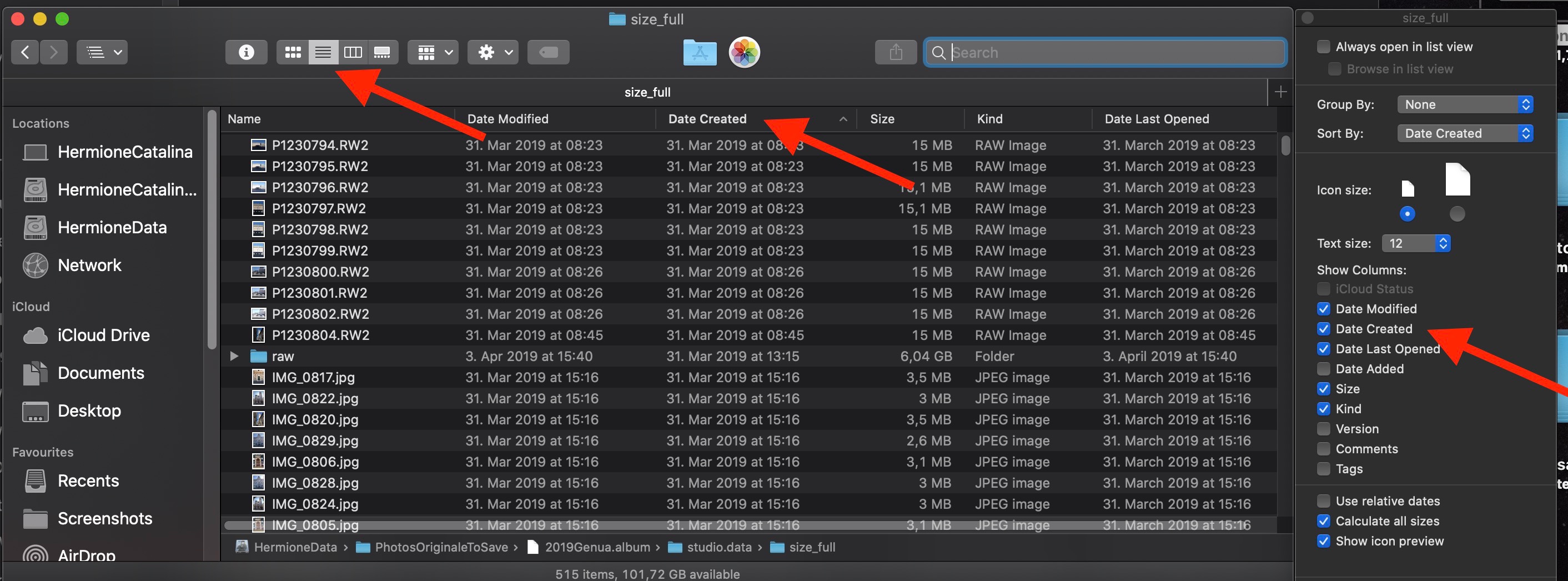Click in the Search field

1114,52
